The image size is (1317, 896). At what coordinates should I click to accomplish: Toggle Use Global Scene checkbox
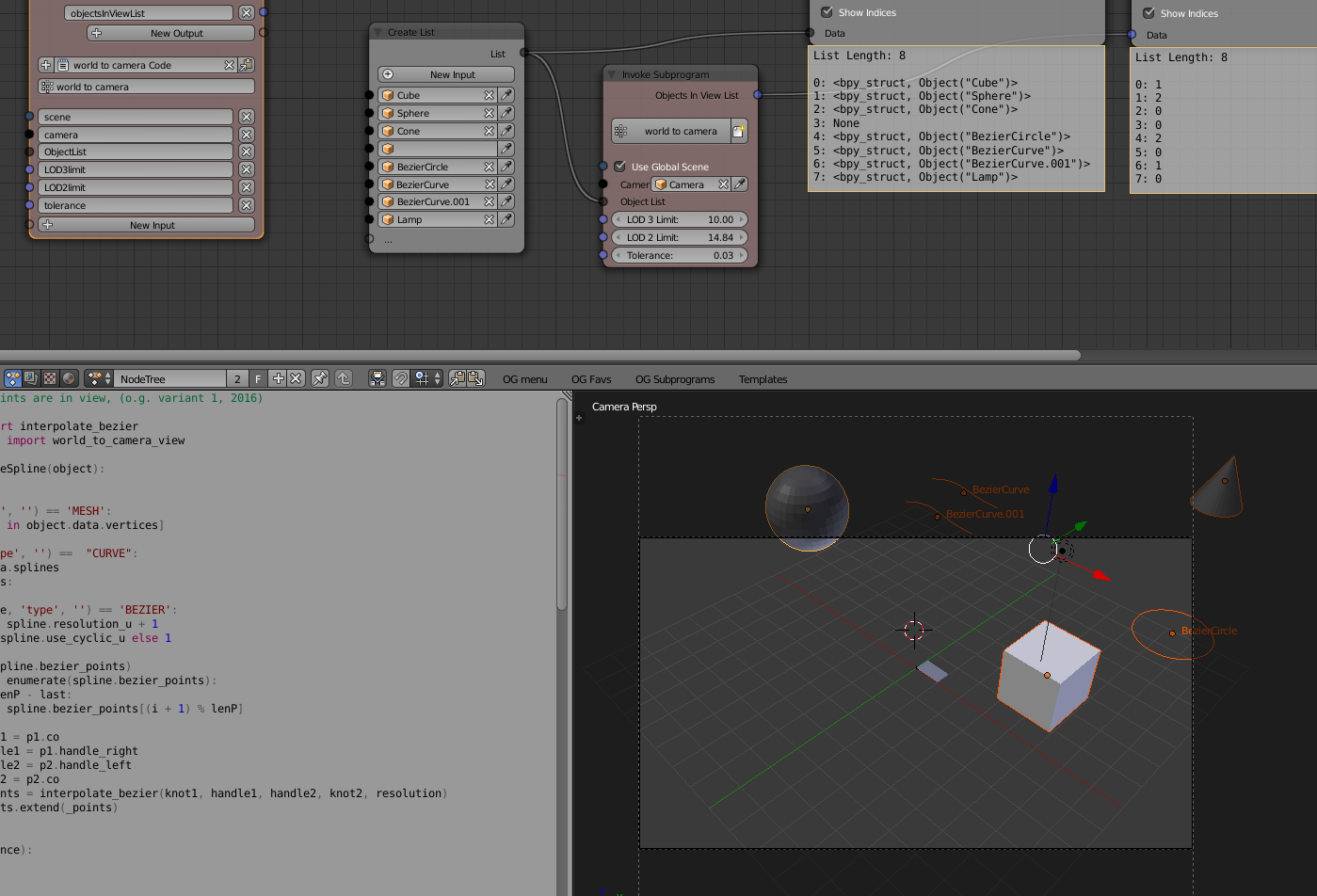tap(619, 167)
